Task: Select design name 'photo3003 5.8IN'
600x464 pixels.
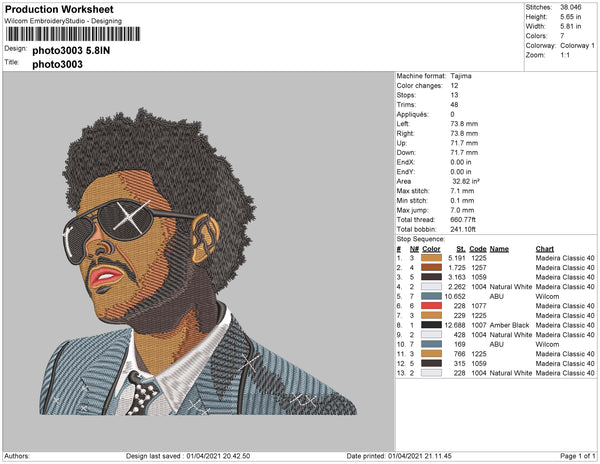Action: click(71, 50)
